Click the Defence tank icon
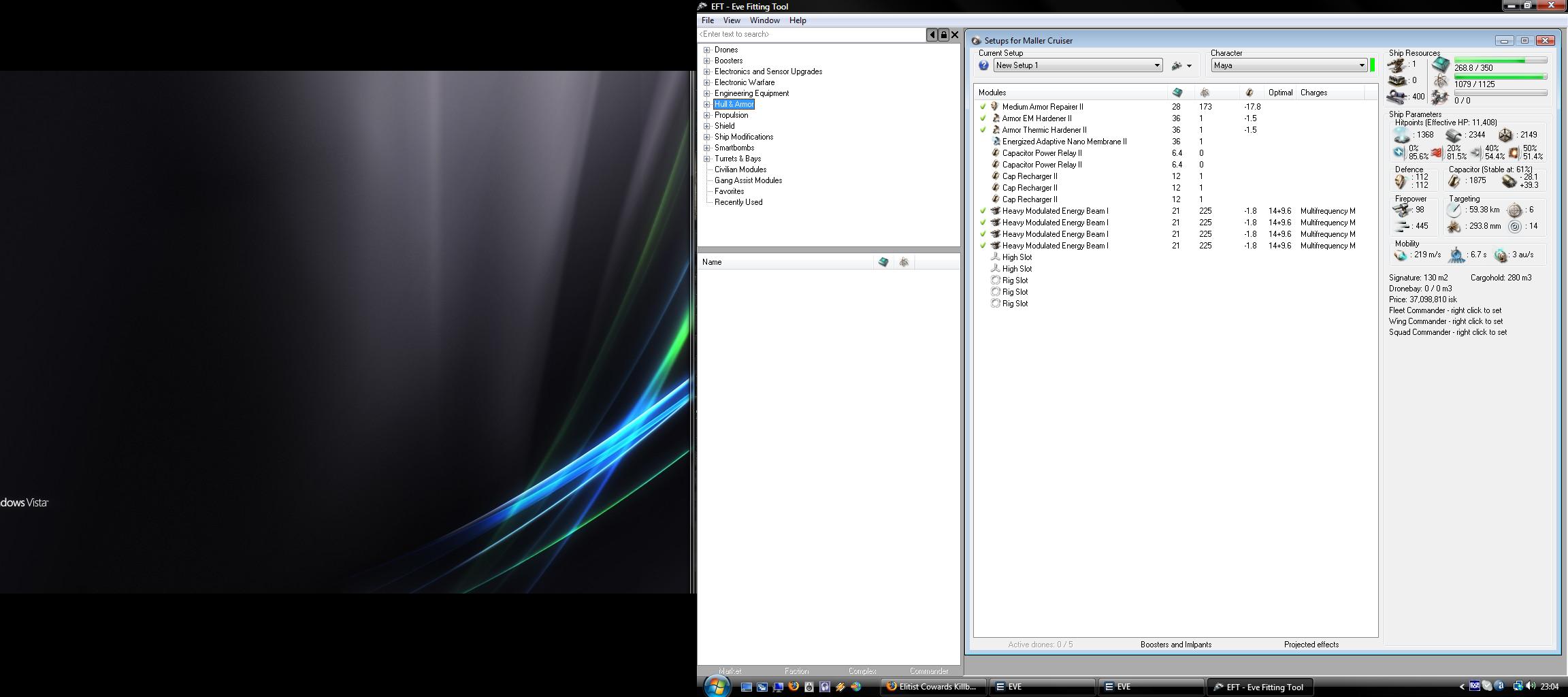Screen dimensions: 1568x697 [x=1401, y=181]
